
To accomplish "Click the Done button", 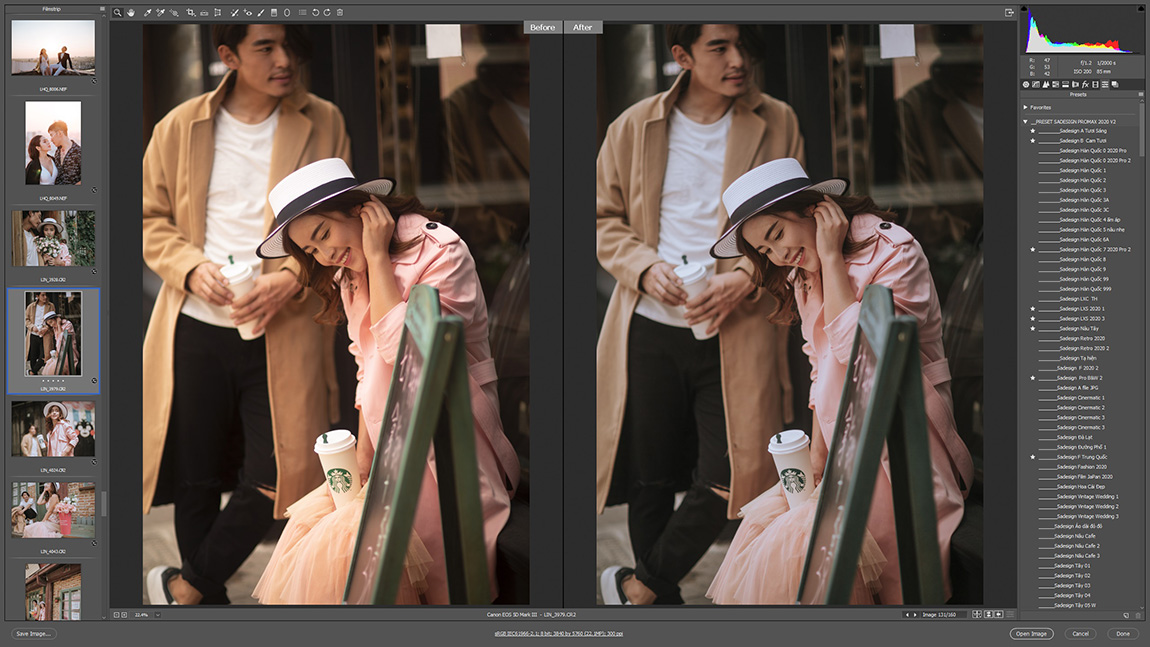I will tap(1123, 634).
